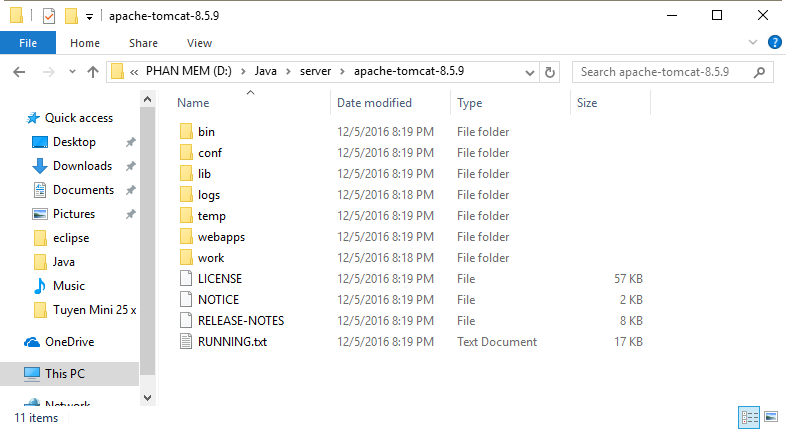Navigate to server breadcrumb

point(315,71)
